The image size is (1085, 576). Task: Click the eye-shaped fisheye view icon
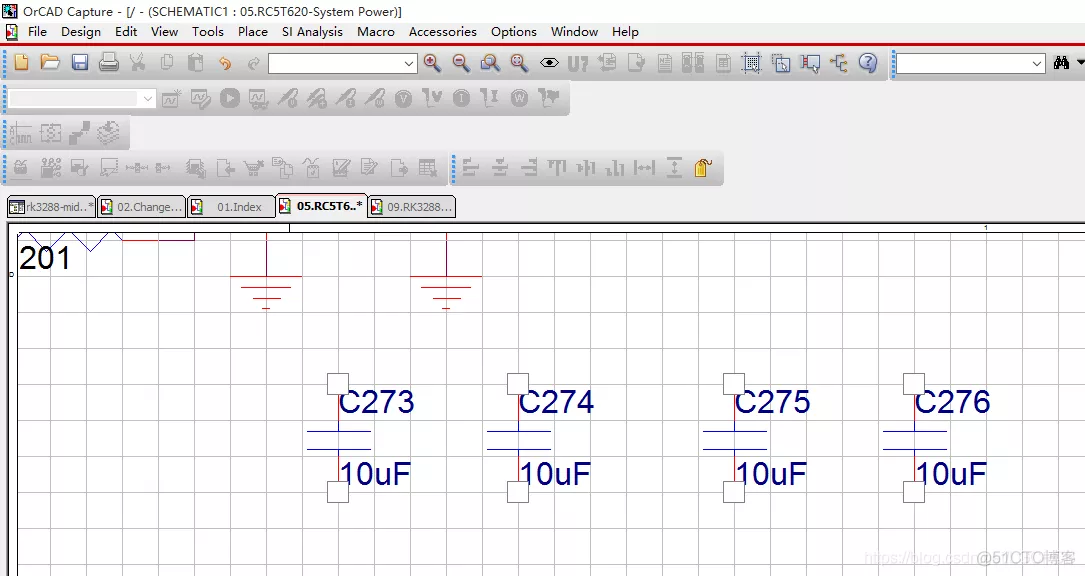coord(549,63)
